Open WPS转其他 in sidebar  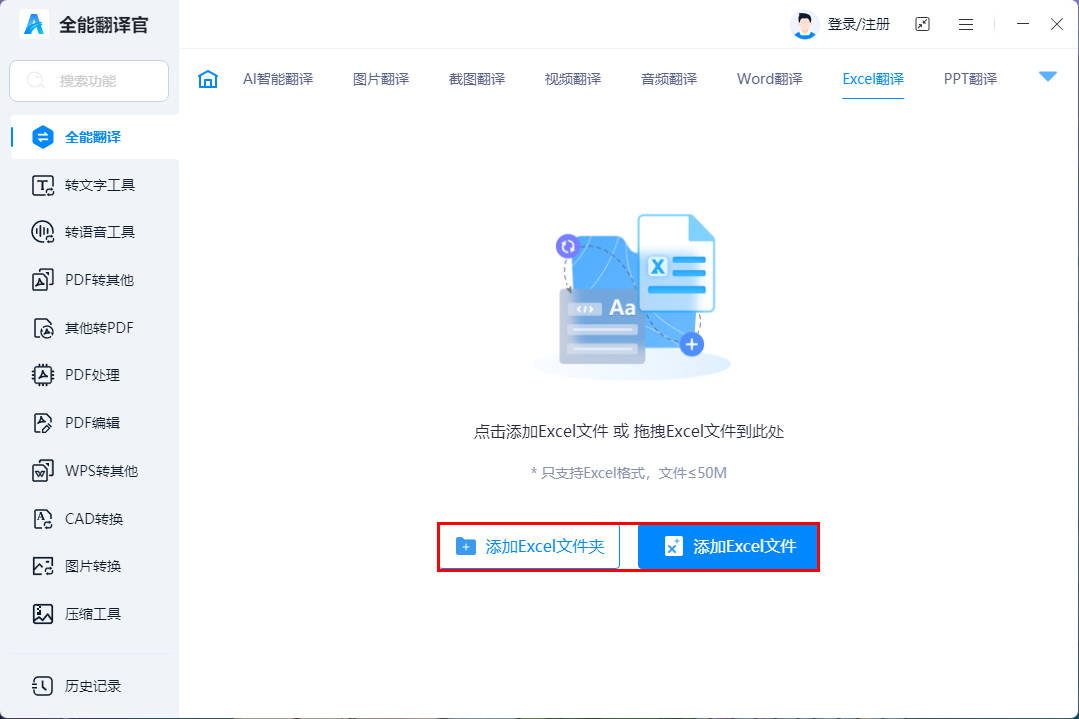(x=95, y=471)
